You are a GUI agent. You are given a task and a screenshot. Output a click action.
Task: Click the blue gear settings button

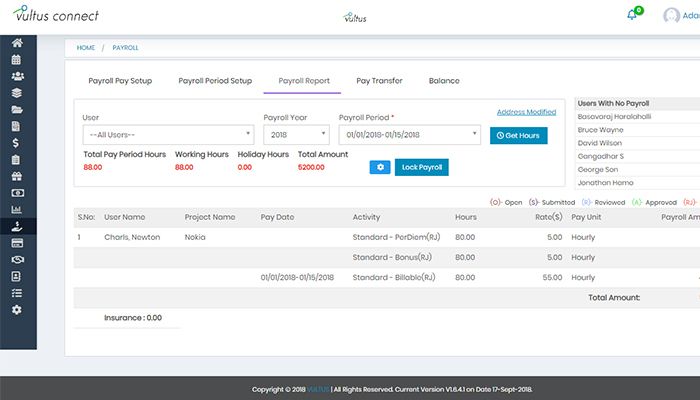click(379, 167)
